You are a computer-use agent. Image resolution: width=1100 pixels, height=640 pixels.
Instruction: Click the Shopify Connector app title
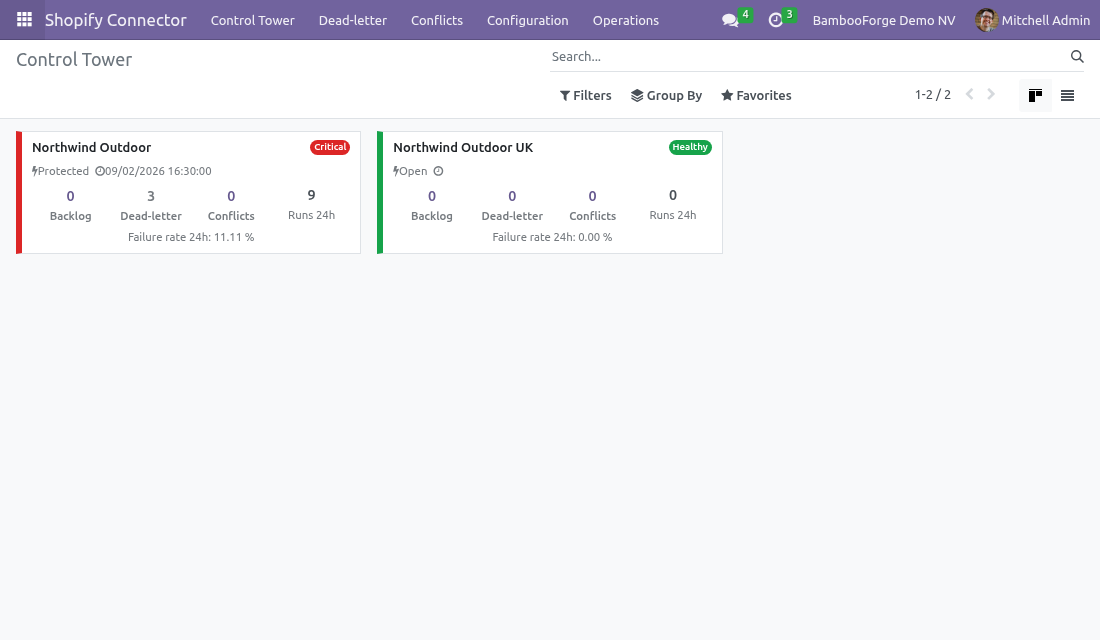[116, 20]
